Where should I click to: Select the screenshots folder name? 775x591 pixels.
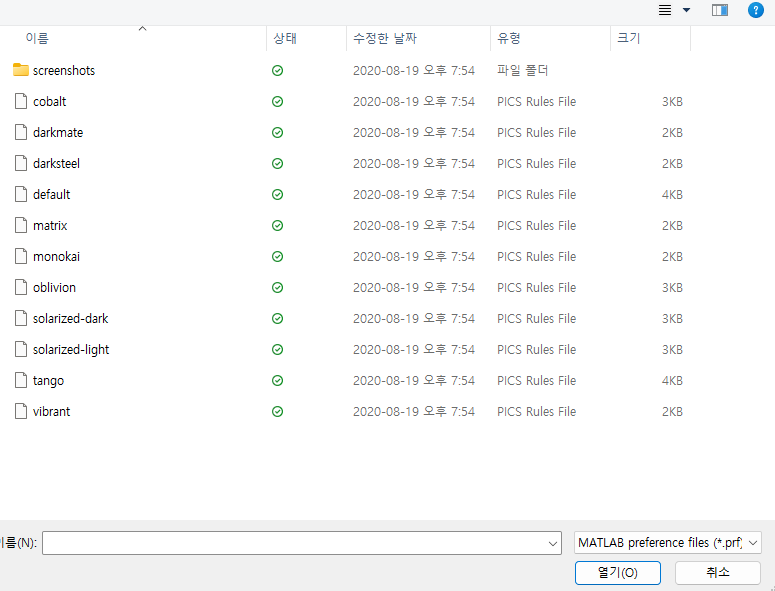64,70
